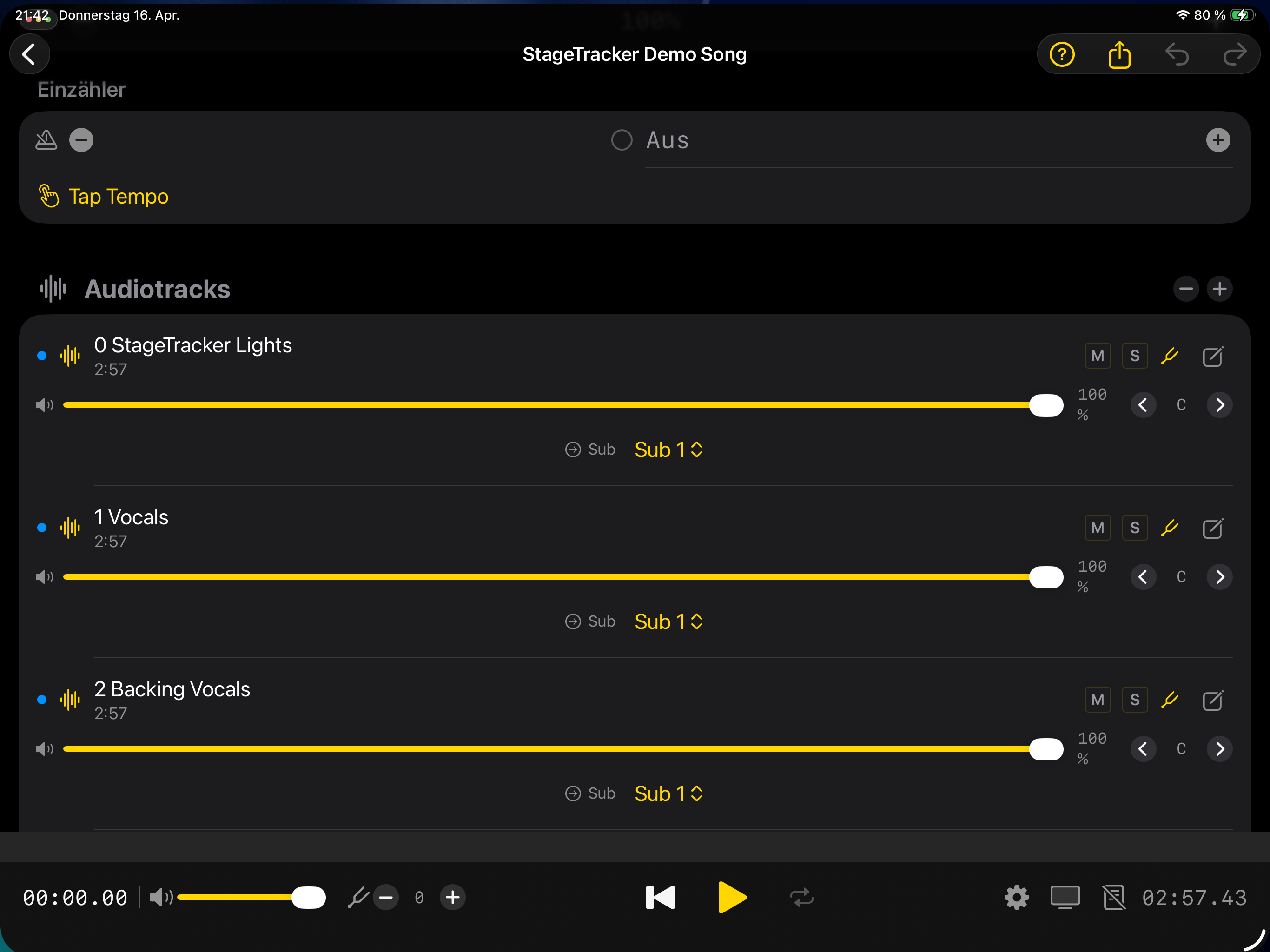This screenshot has height=952, width=1270.
Task: Click the total duration 02:57.43 display
Action: 1194,898
